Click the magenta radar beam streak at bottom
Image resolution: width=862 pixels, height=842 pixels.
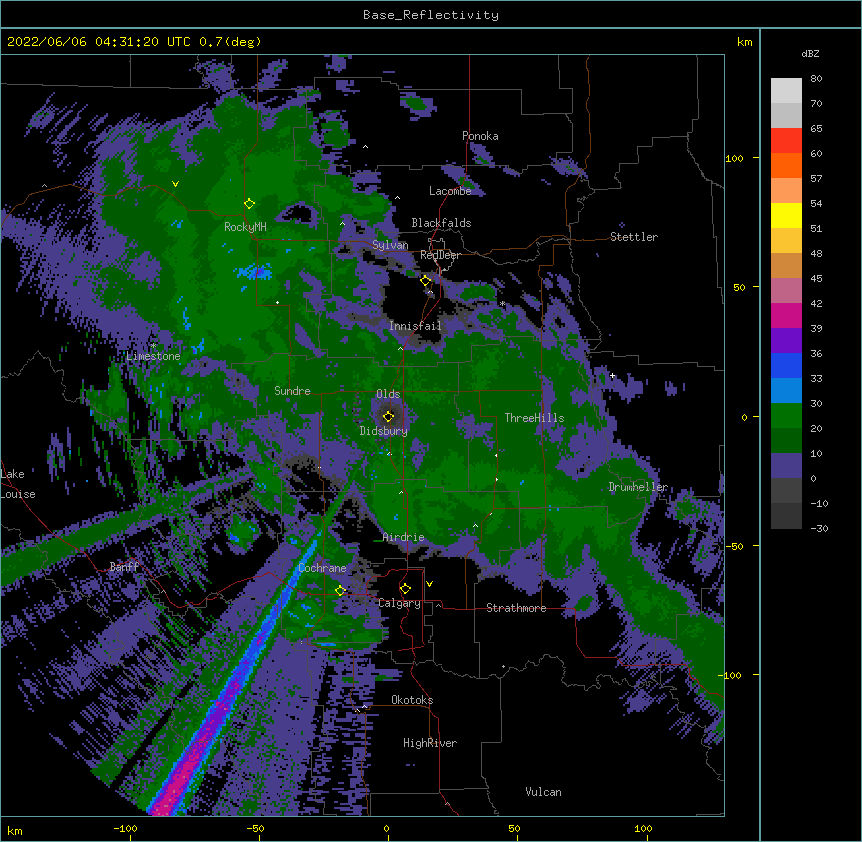tap(181, 780)
